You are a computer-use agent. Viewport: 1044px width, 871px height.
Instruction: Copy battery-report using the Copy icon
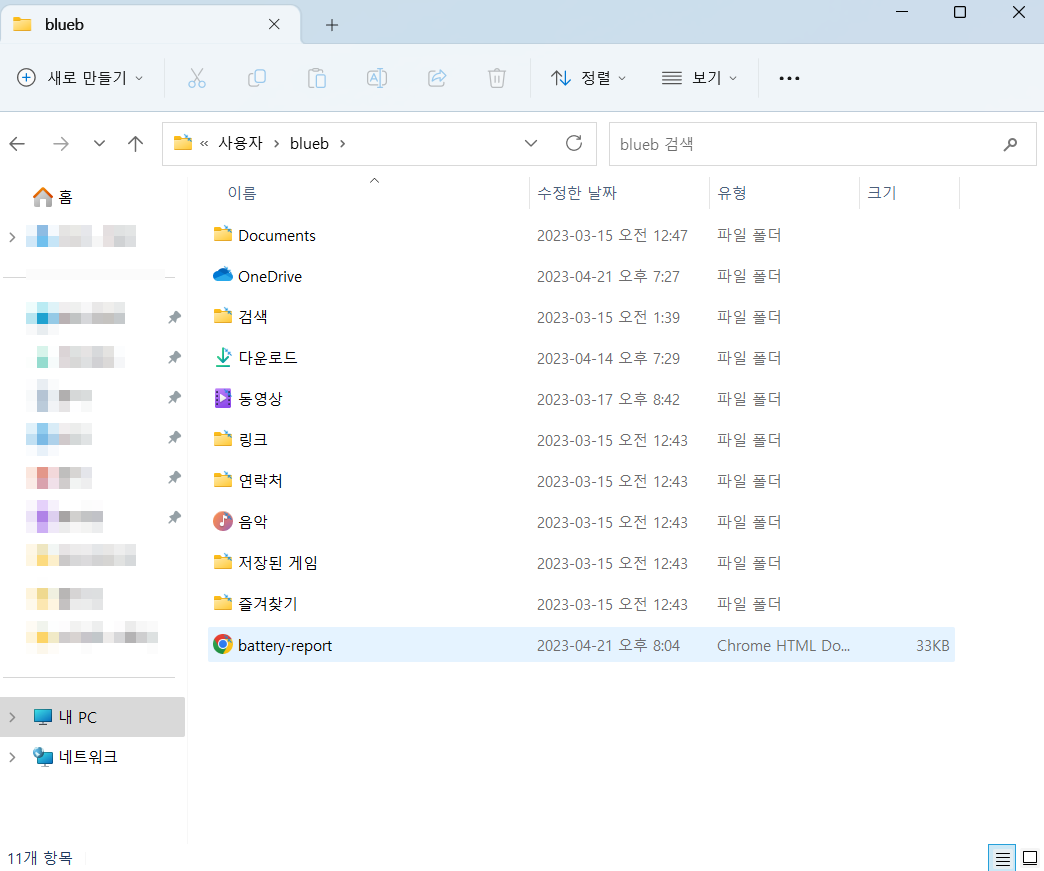(x=257, y=77)
